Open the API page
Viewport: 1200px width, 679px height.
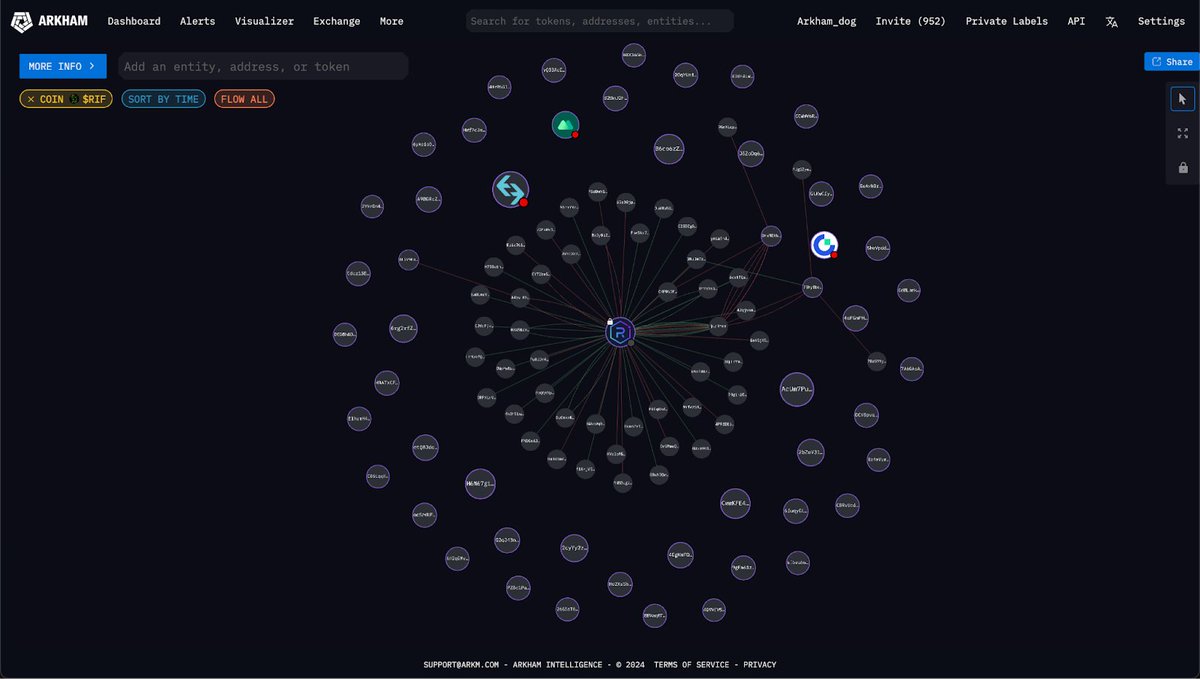click(1076, 21)
